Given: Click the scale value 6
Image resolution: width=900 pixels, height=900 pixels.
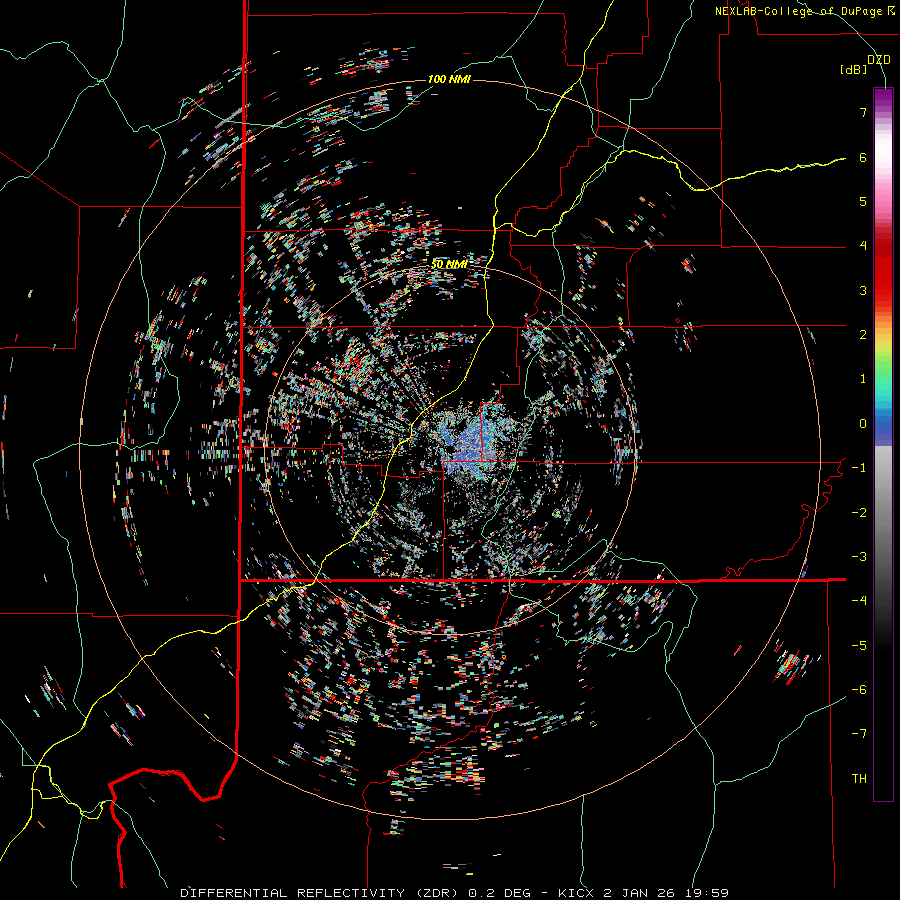Looking at the screenshot, I should click(863, 157).
